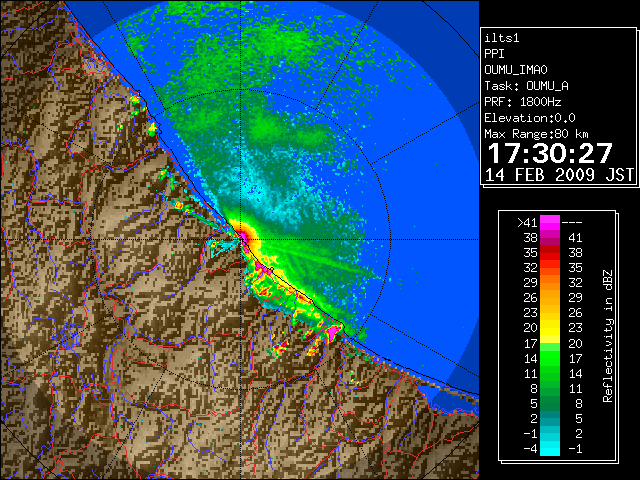This screenshot has height=480, width=640.
Task: Select the 'Task: OUMU_A' line
Action: tap(526, 86)
